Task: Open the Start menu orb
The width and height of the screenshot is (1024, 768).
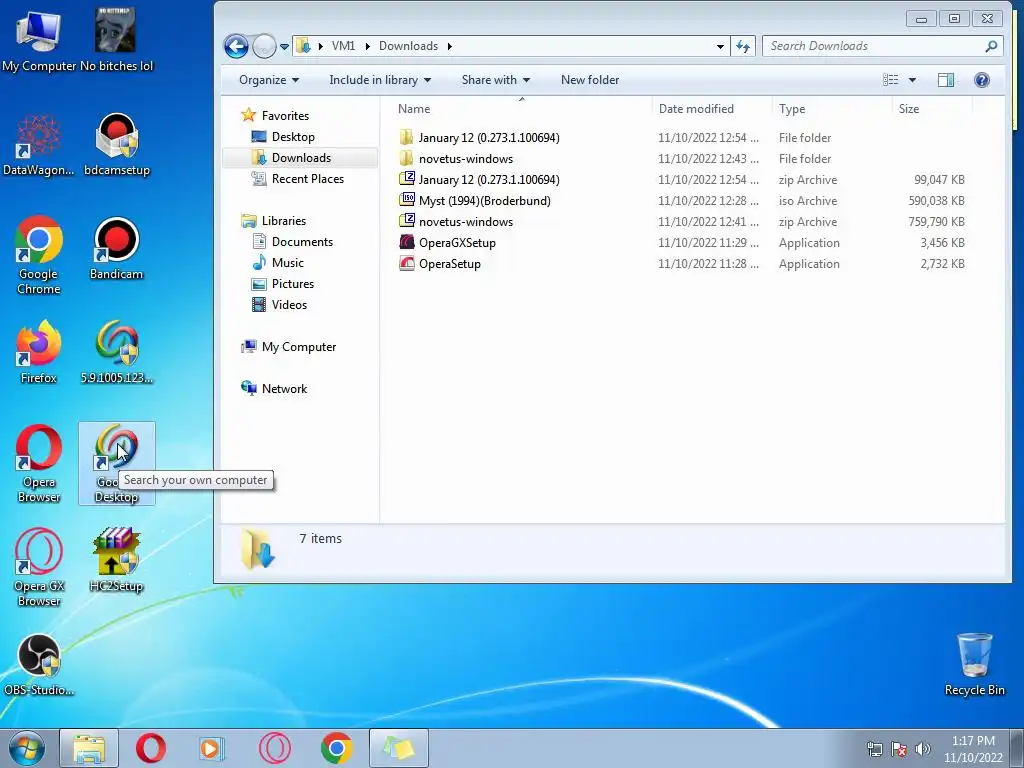Action: [27, 748]
